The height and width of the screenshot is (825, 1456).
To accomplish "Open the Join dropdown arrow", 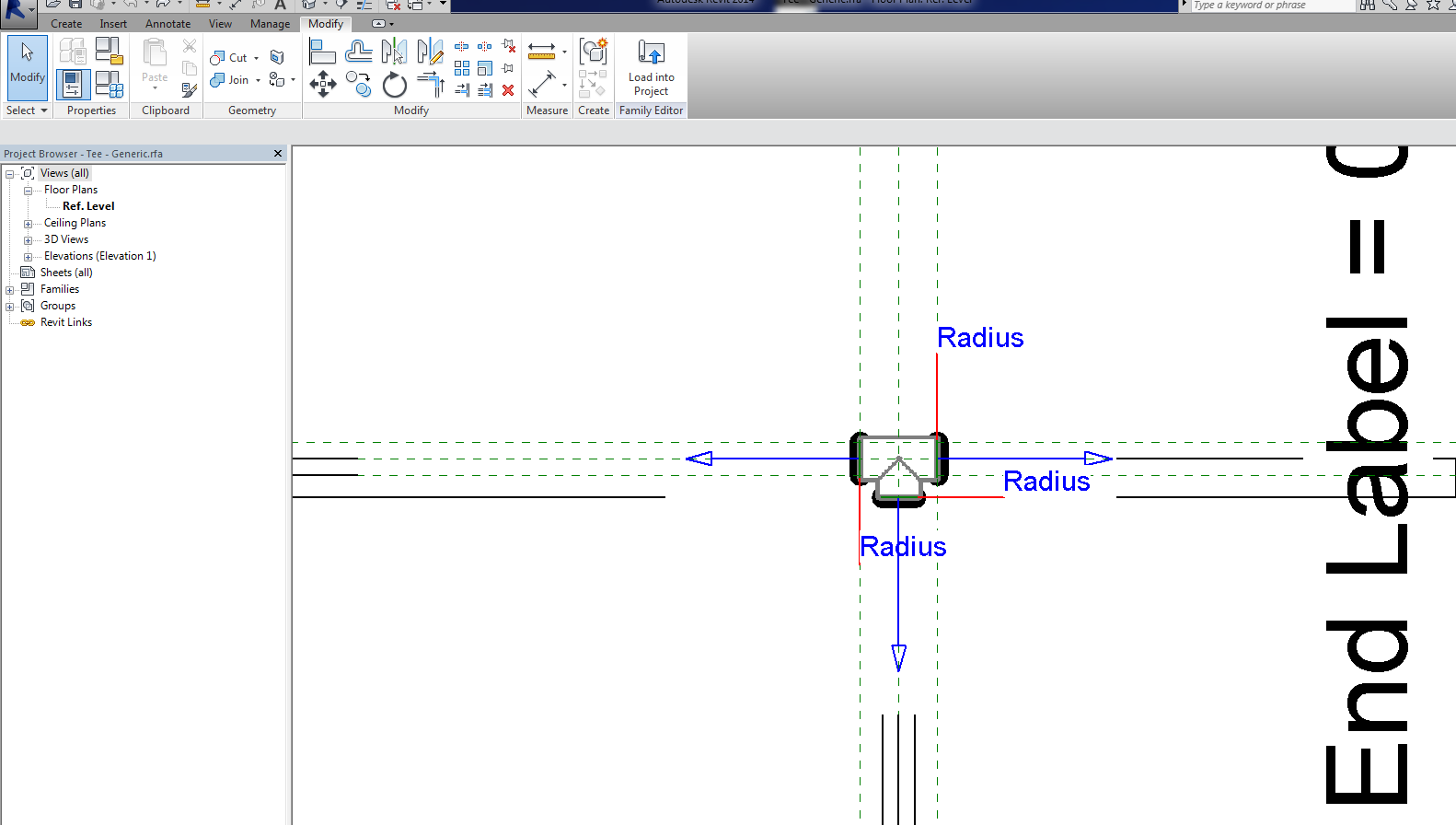I will tap(259, 80).
